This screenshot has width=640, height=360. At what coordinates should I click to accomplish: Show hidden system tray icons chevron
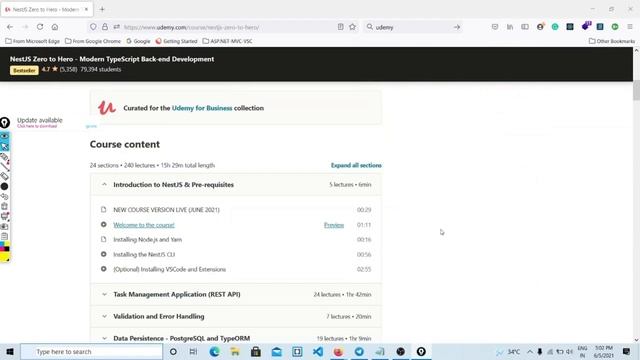[530, 351]
